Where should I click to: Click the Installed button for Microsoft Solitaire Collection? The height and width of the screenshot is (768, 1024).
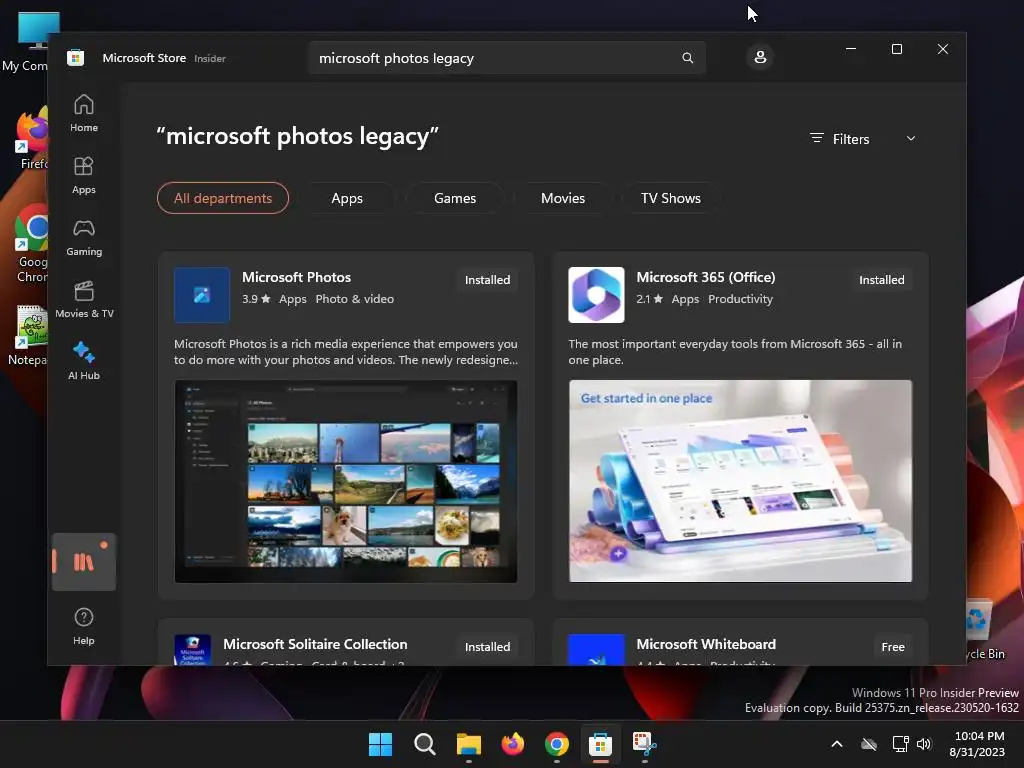[487, 647]
